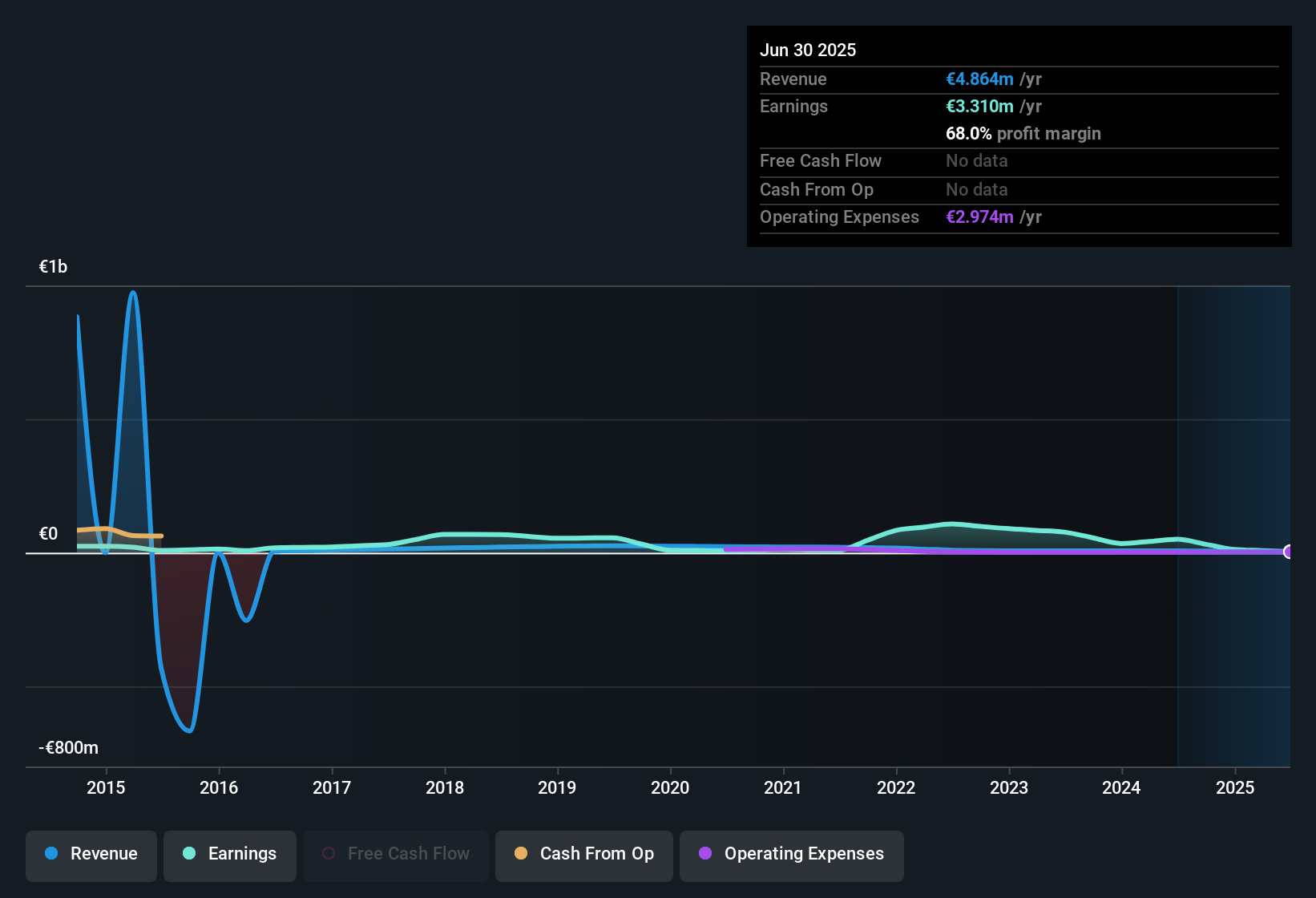Toggle the Operating Expenses legend button
This screenshot has height=898, width=1316.
click(792, 854)
